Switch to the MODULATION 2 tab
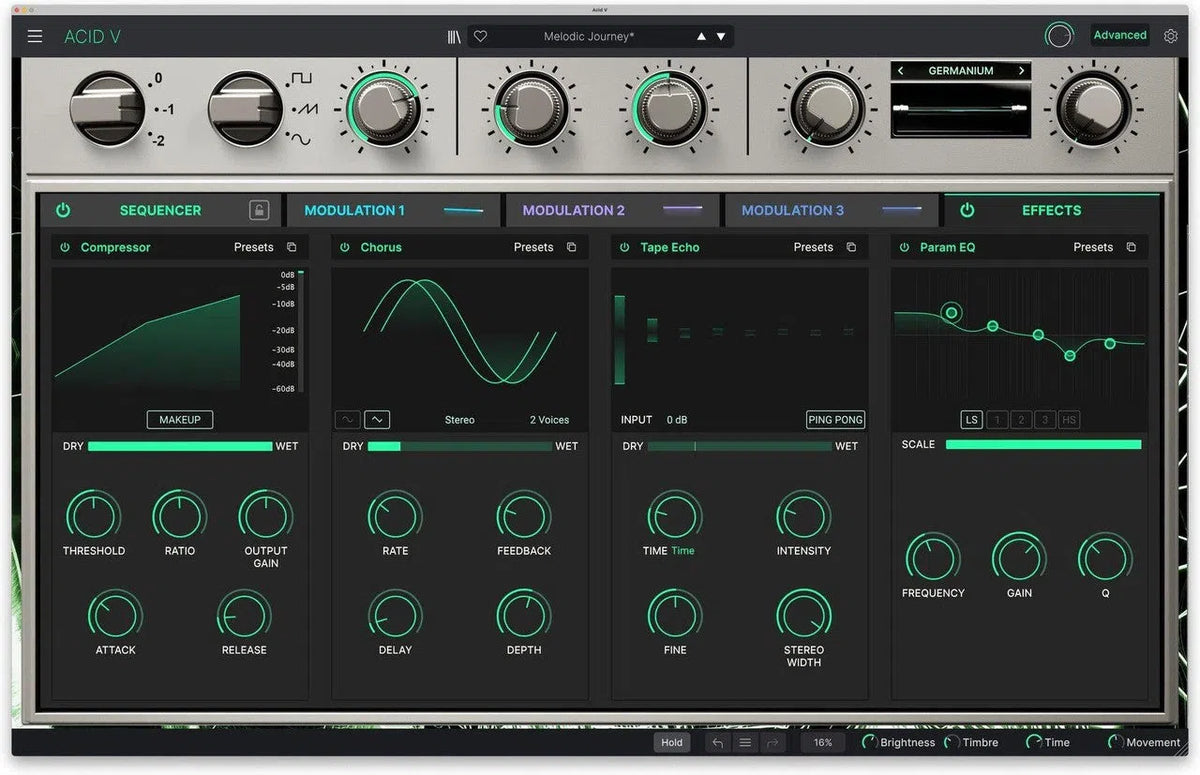 pyautogui.click(x=573, y=210)
